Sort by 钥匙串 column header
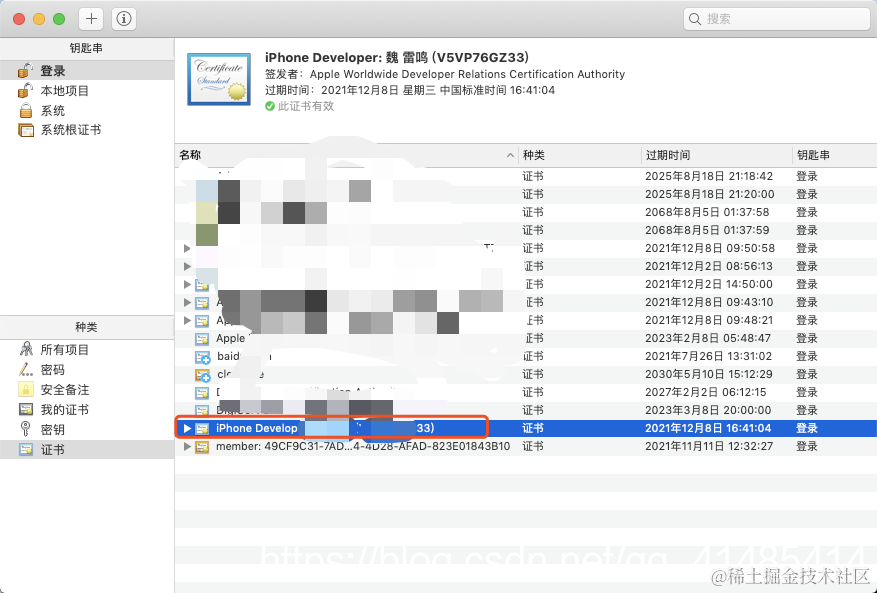The height and width of the screenshot is (593, 877). [834, 155]
